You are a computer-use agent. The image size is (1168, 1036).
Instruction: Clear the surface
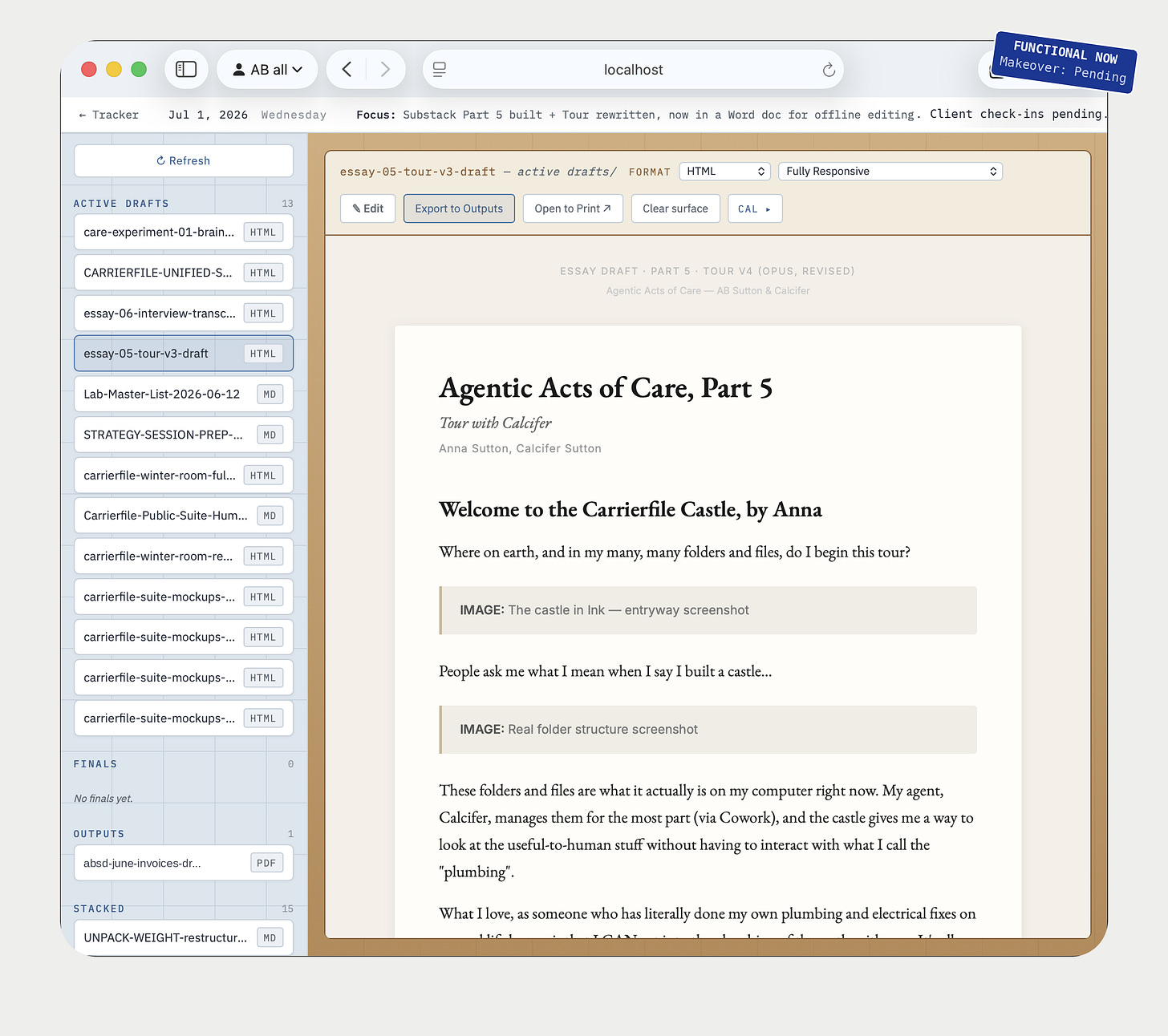[675, 208]
